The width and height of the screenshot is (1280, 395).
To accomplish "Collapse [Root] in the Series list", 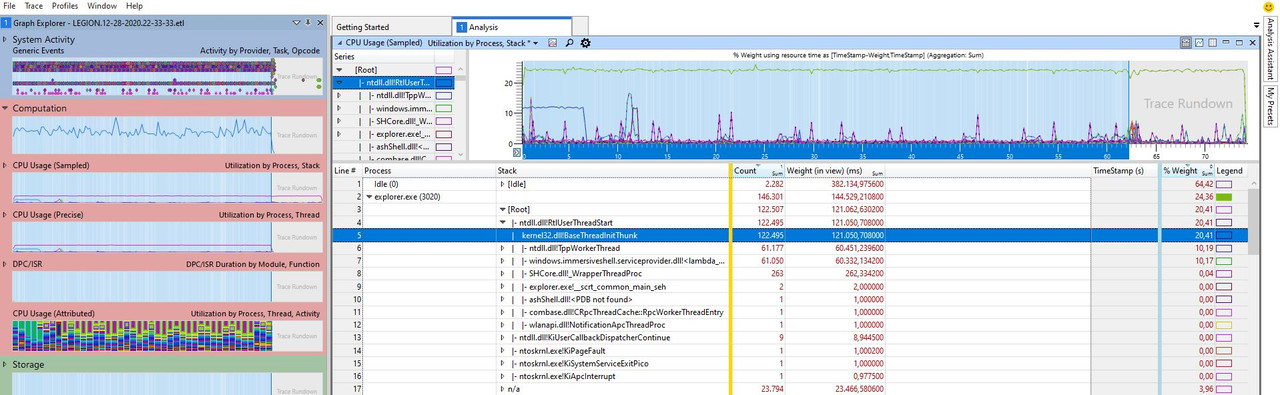I will [x=338, y=70].
